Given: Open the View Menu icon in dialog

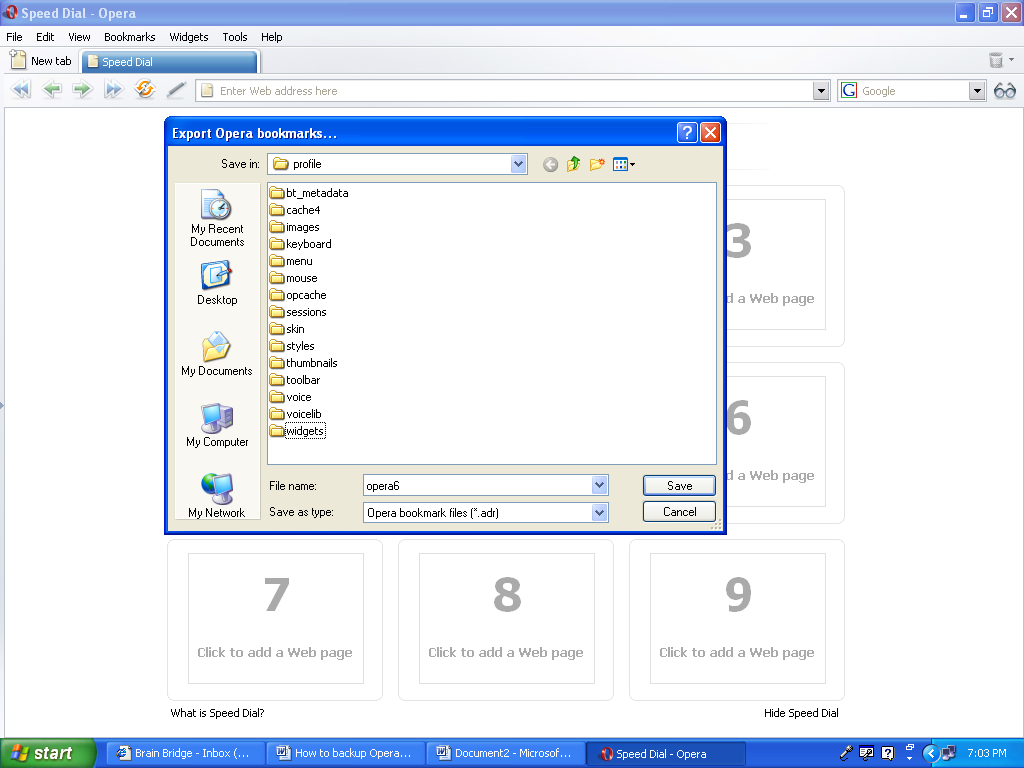Looking at the screenshot, I should tap(624, 165).
